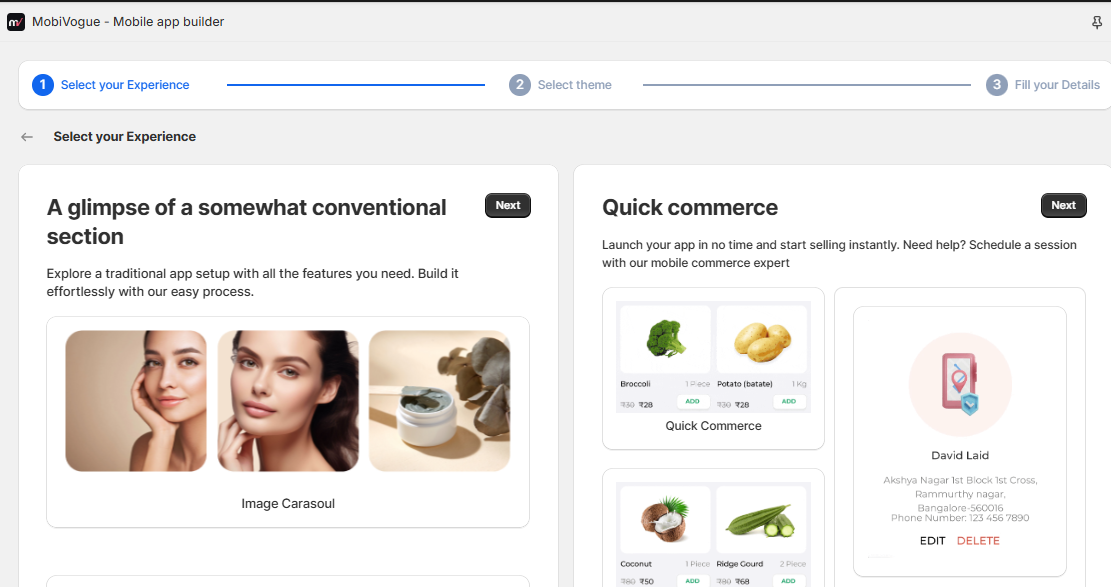Click the step 3 circle
The height and width of the screenshot is (587, 1111).
pyautogui.click(x=996, y=85)
